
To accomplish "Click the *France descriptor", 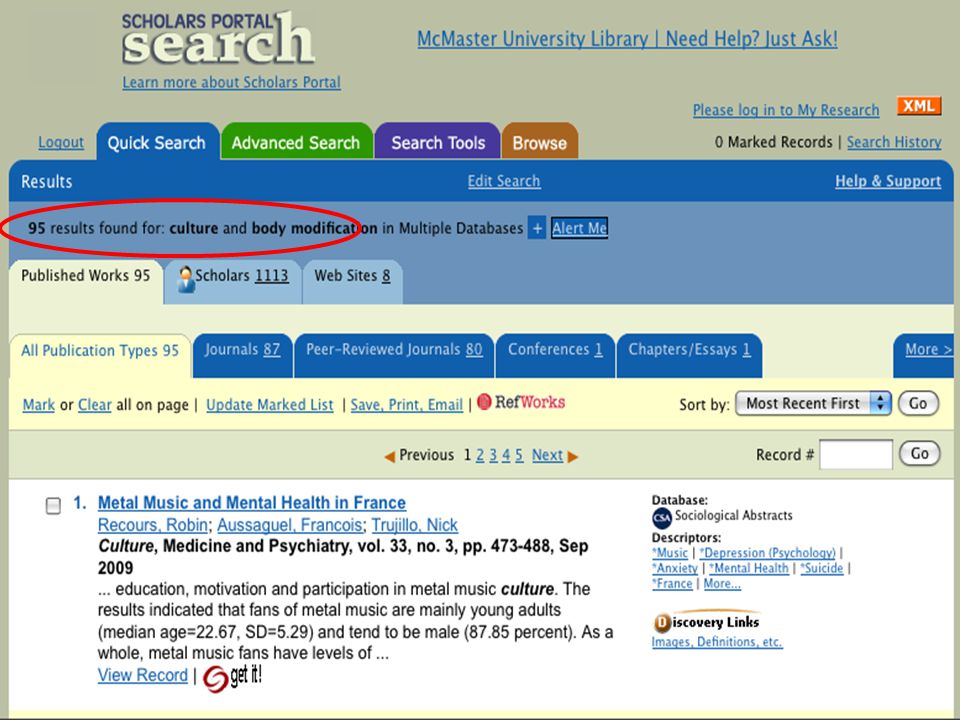I will pos(672,583).
